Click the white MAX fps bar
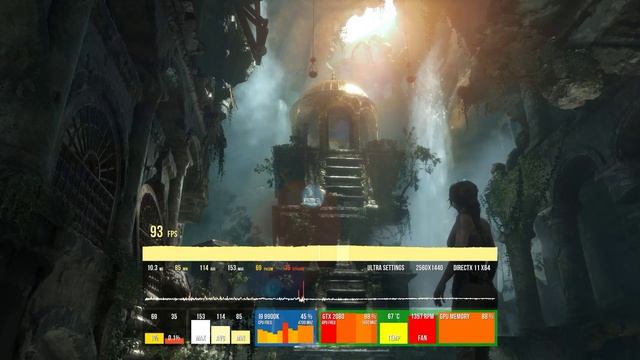This screenshot has width=640, height=360. [x=200, y=332]
